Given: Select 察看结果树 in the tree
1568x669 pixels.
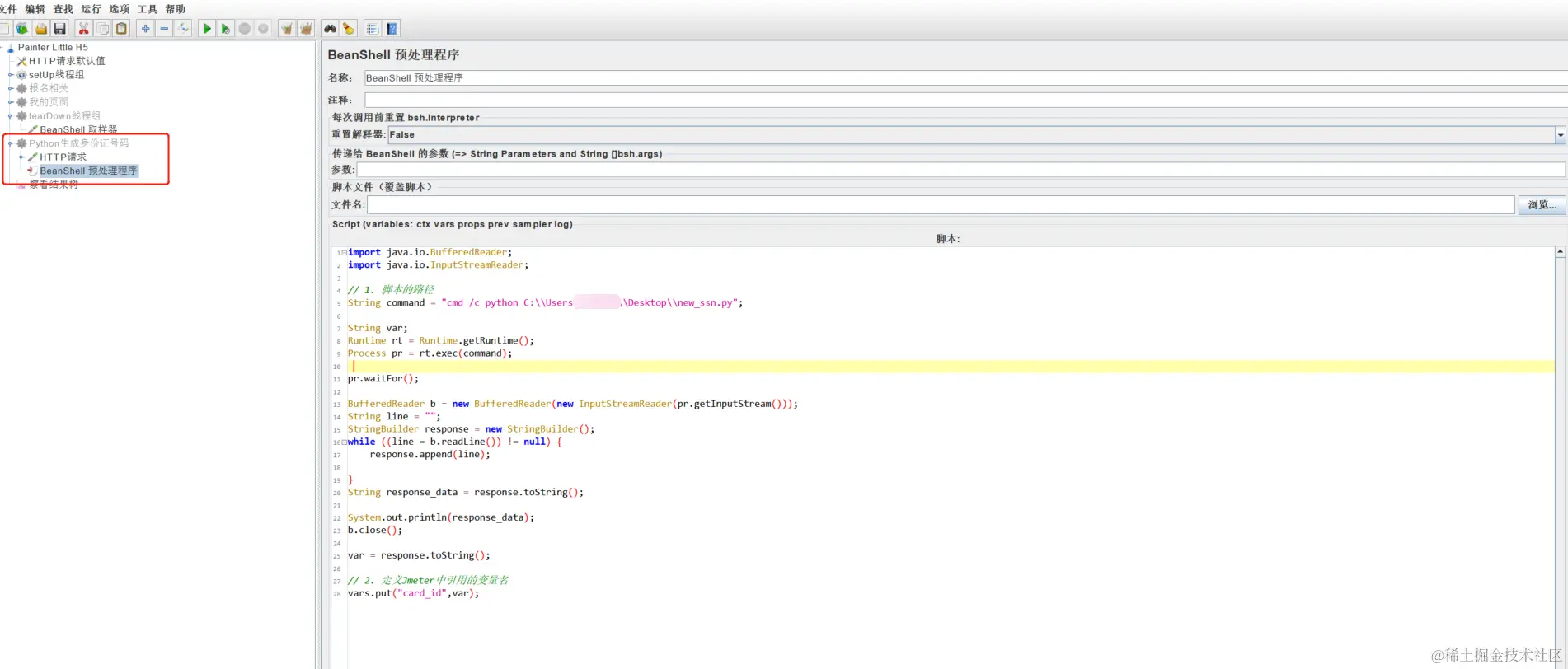Looking at the screenshot, I should point(54,185).
